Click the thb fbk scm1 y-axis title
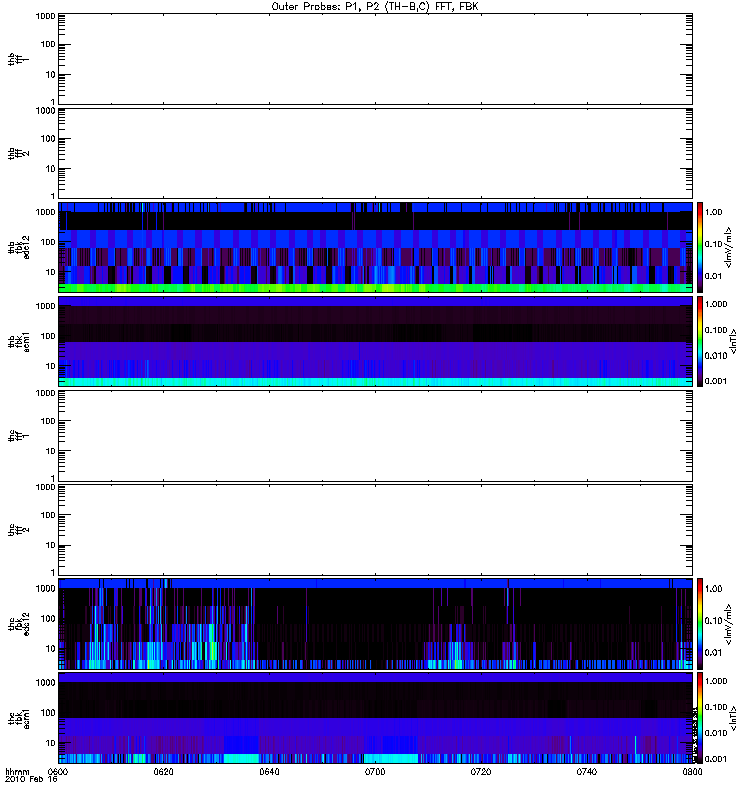 point(19,341)
